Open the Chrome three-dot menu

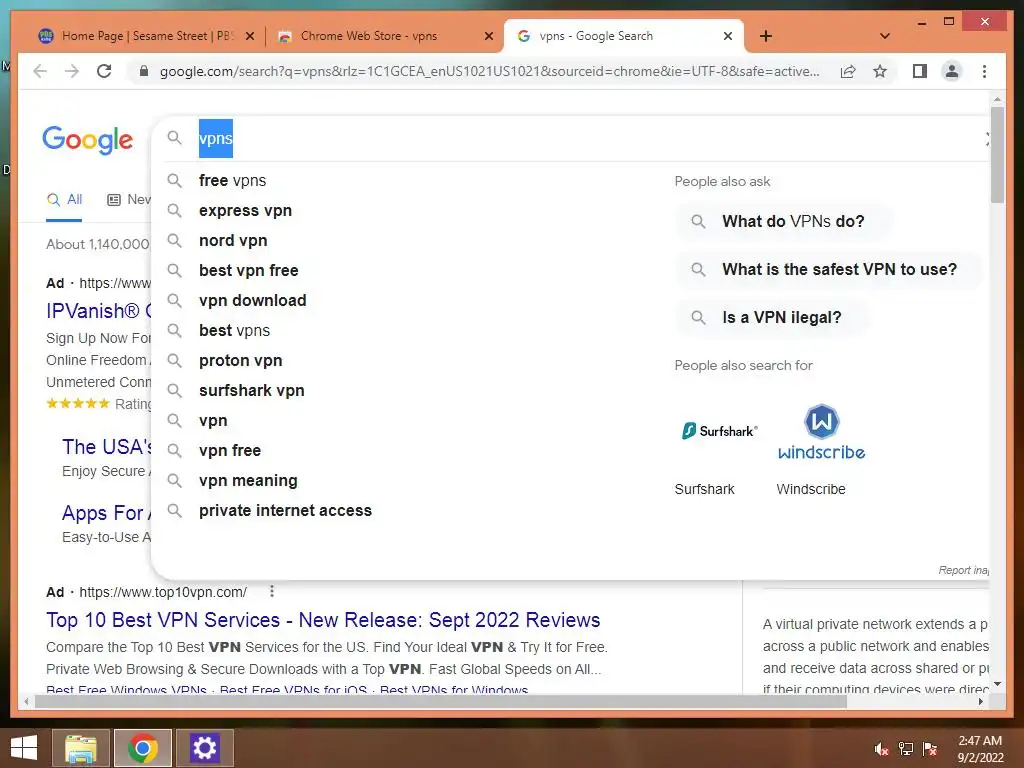point(984,71)
